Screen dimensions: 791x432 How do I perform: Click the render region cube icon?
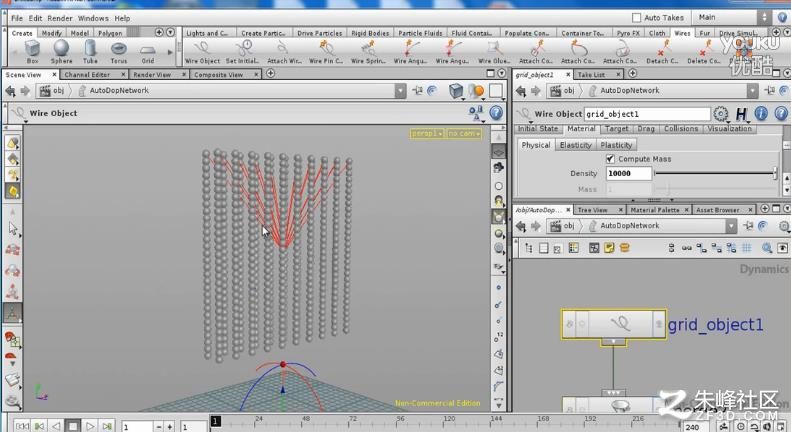point(456,91)
